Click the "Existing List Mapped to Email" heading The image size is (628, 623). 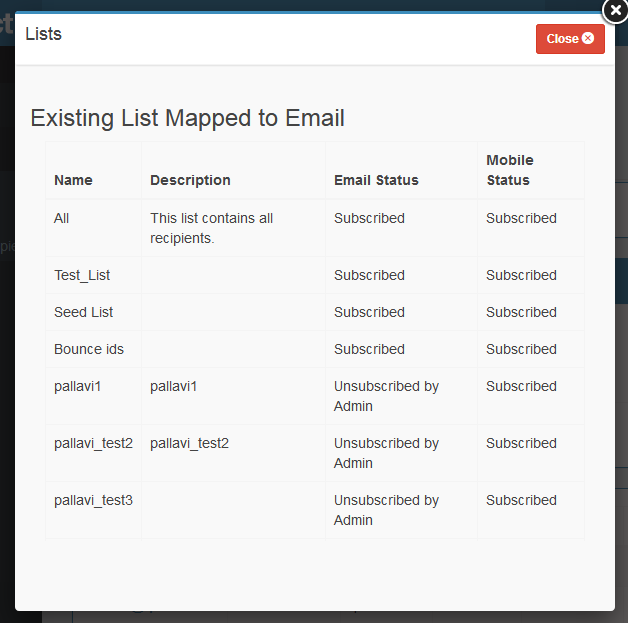(x=187, y=118)
